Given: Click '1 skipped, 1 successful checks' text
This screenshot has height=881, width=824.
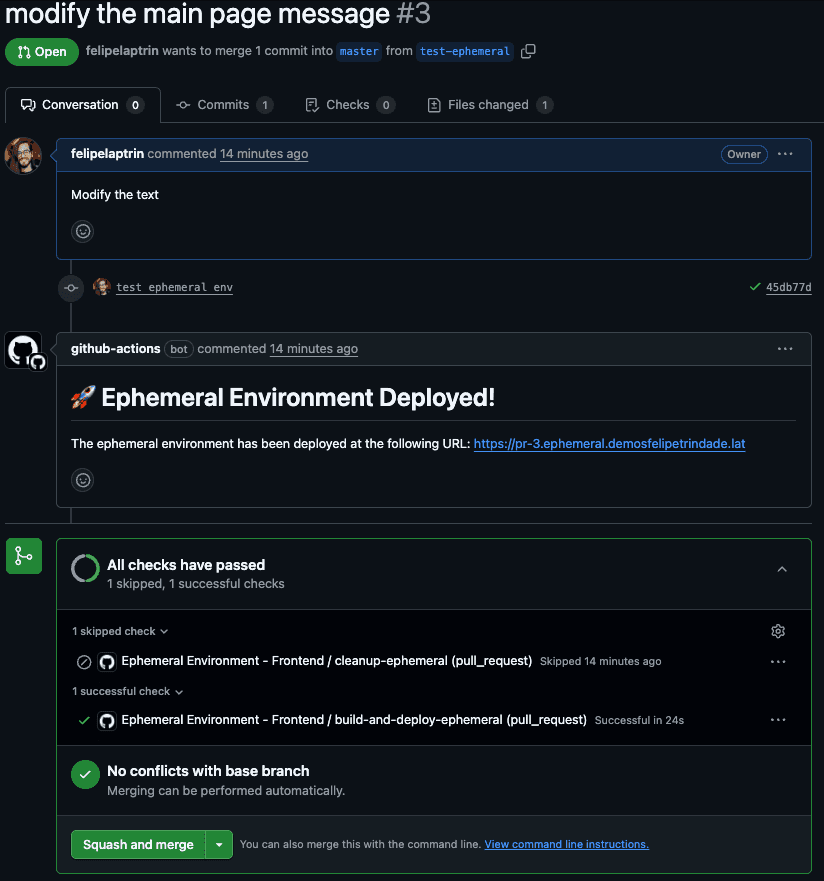Looking at the screenshot, I should [195, 584].
